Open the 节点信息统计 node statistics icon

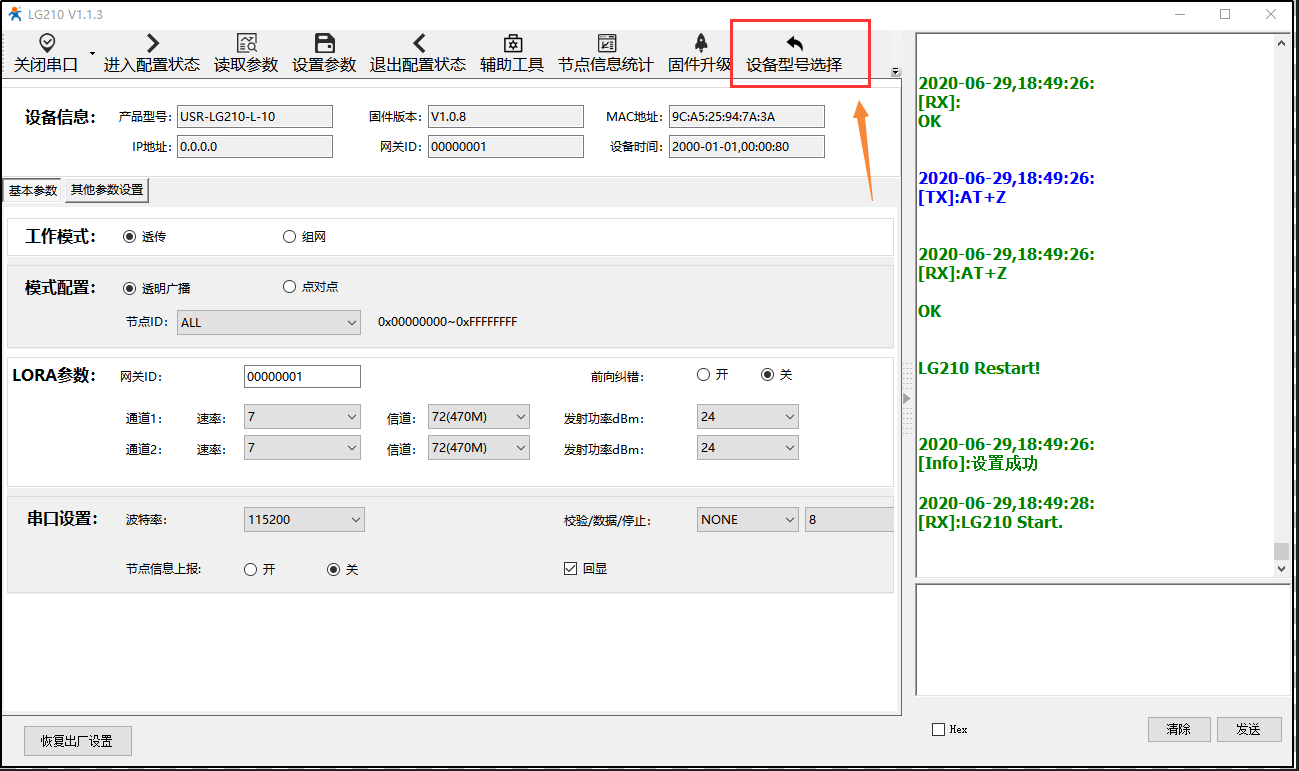(x=606, y=43)
